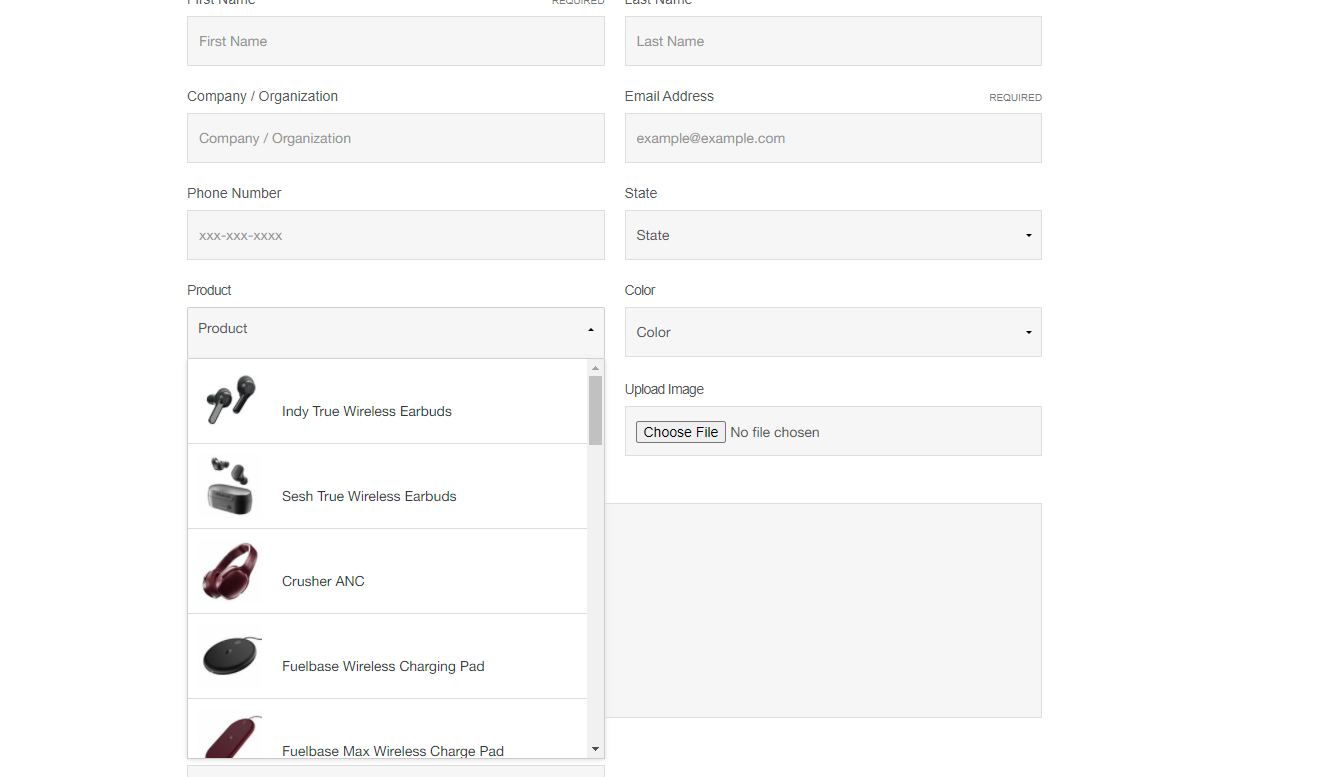Open the State dropdown
This screenshot has width=1317, height=777.
(x=833, y=235)
